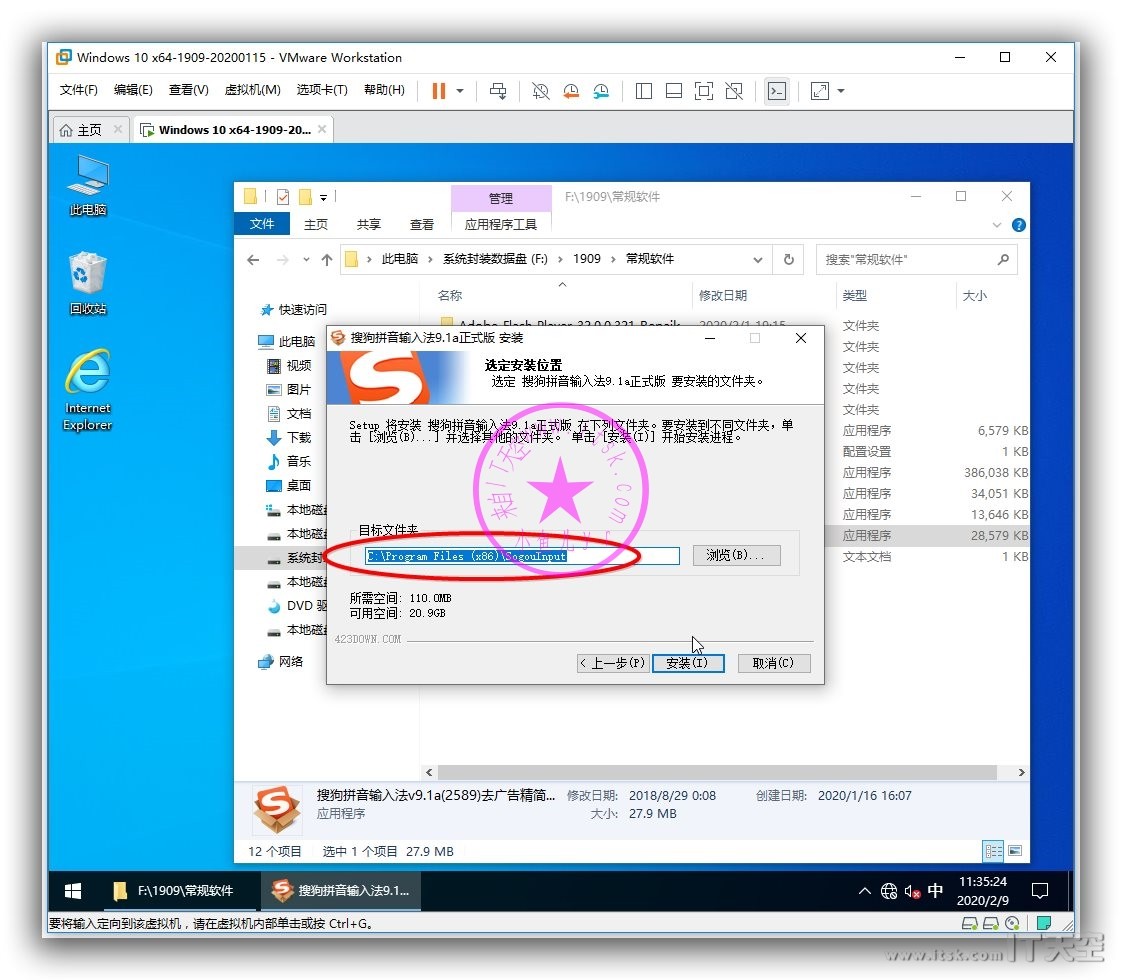Open the dropdown arrow beside the pause button
This screenshot has width=1122, height=980.
(460, 91)
